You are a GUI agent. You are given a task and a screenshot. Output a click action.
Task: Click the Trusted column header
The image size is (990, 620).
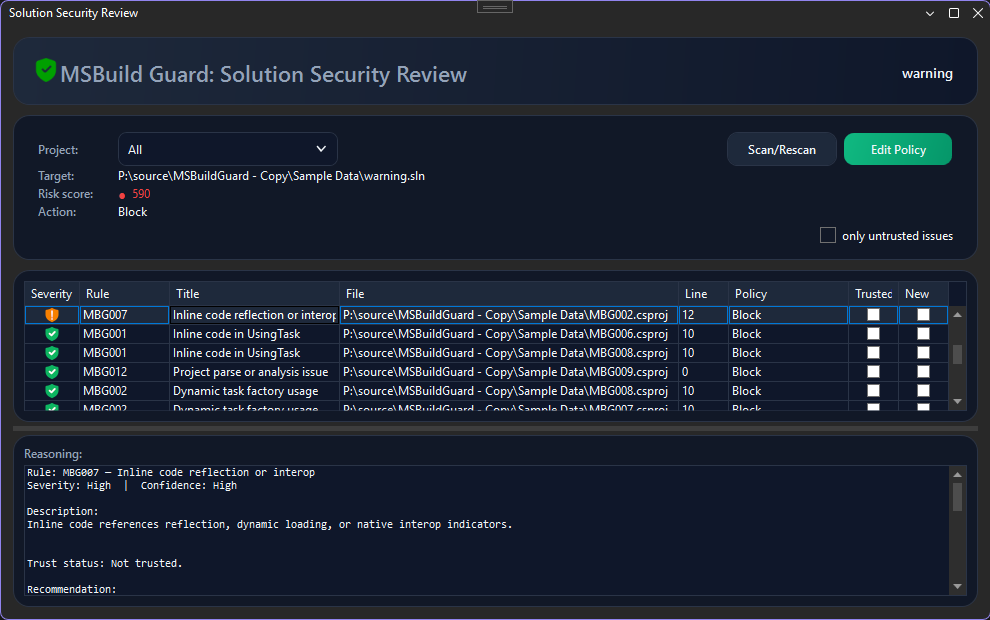pos(873,294)
